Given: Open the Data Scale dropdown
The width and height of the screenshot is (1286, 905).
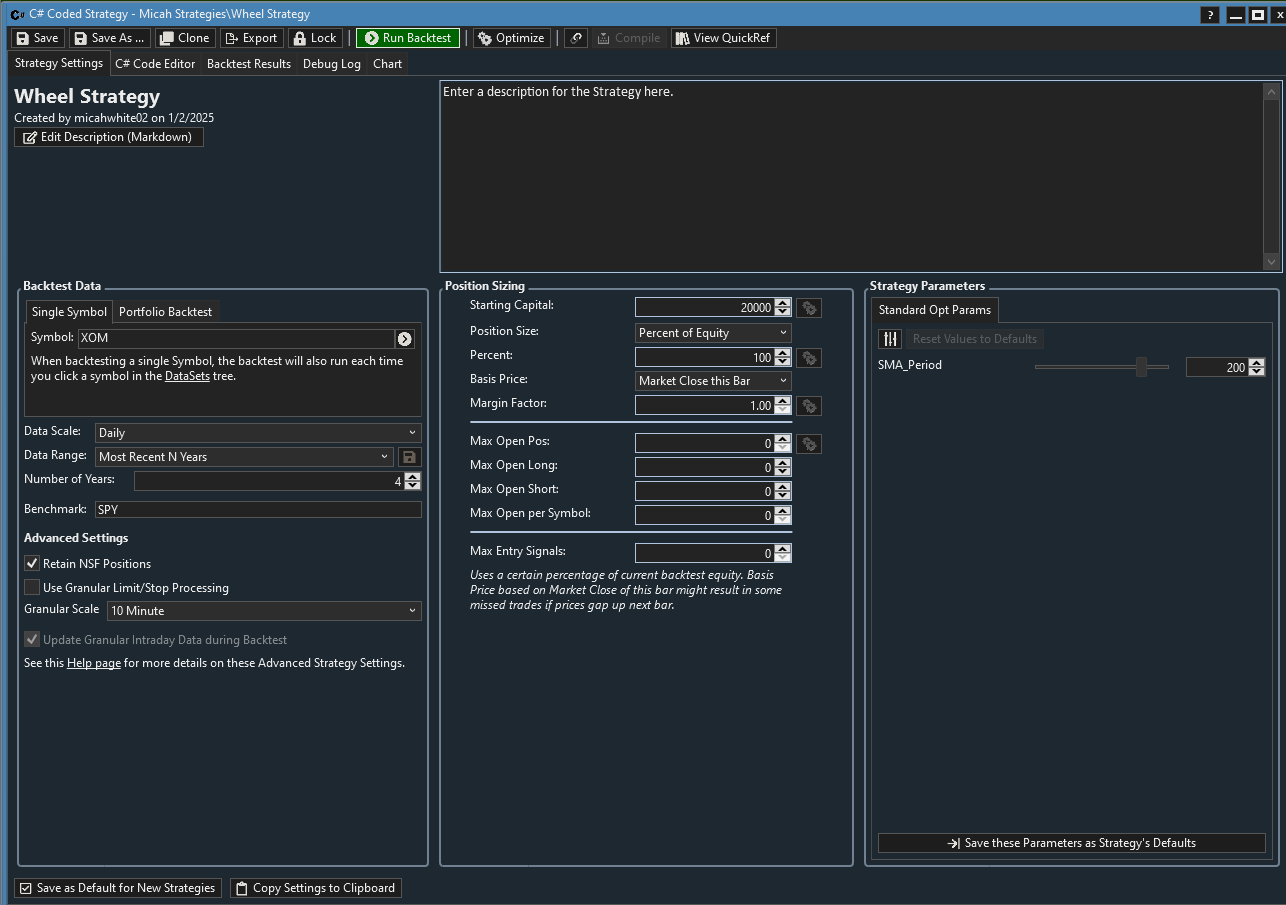Looking at the screenshot, I should 258,433.
